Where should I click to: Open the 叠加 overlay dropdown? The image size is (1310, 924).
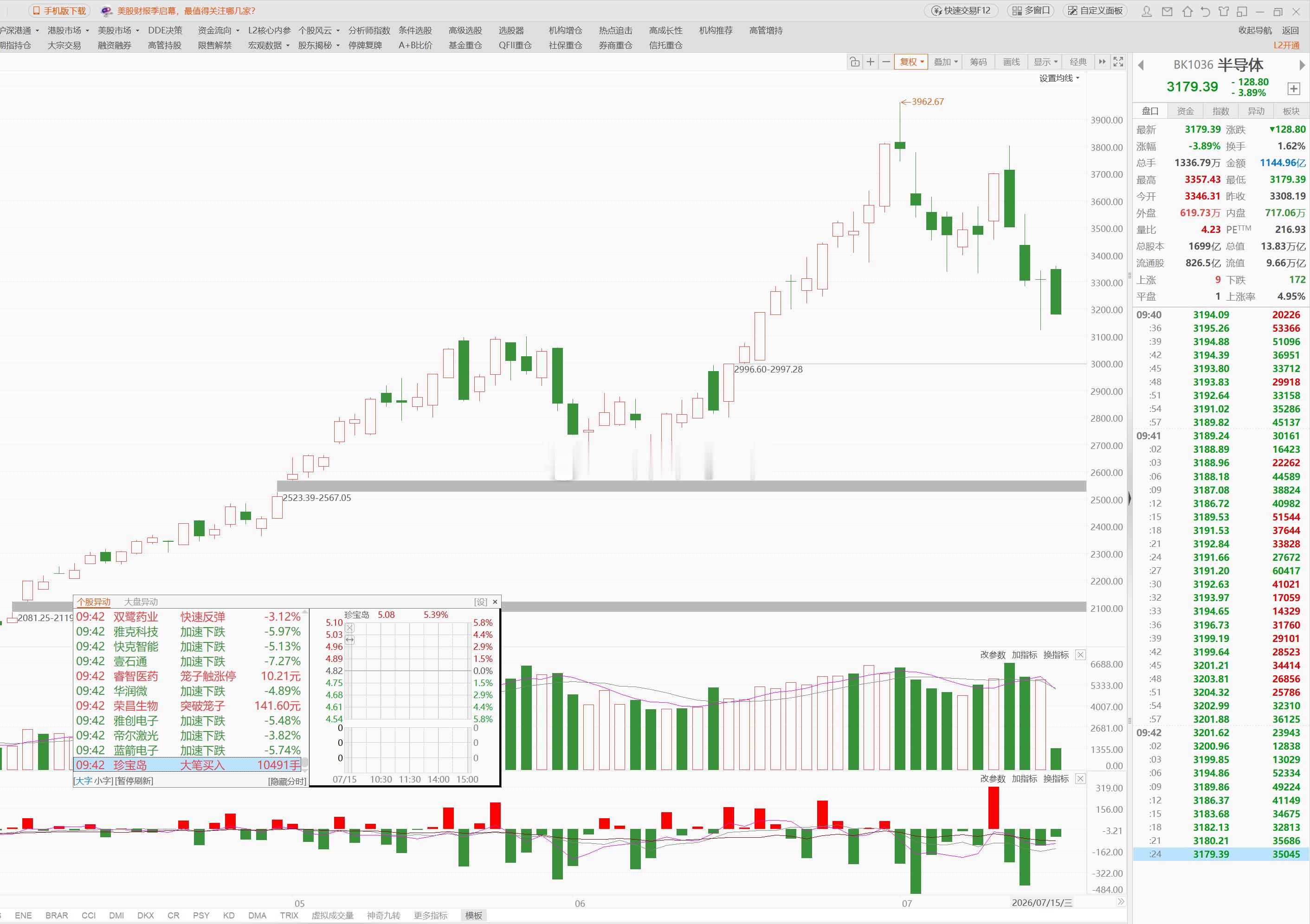tap(945, 62)
